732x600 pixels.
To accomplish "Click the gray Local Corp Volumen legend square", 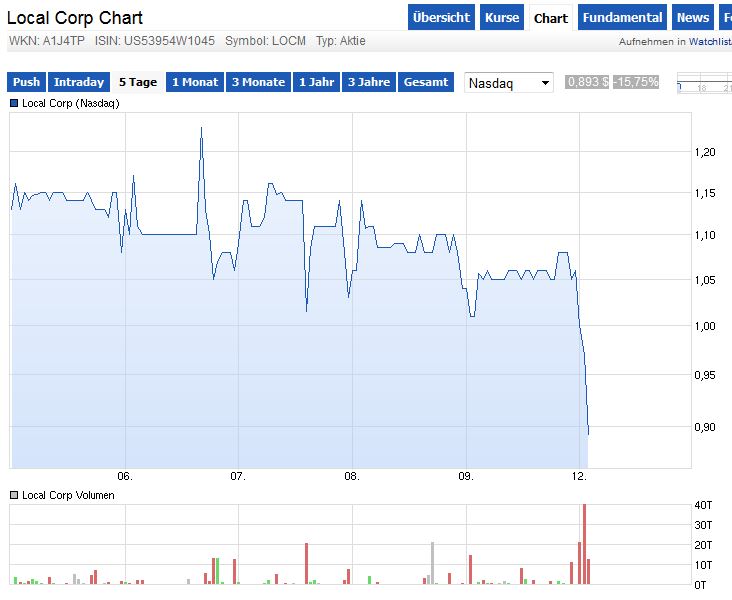I will point(14,495).
